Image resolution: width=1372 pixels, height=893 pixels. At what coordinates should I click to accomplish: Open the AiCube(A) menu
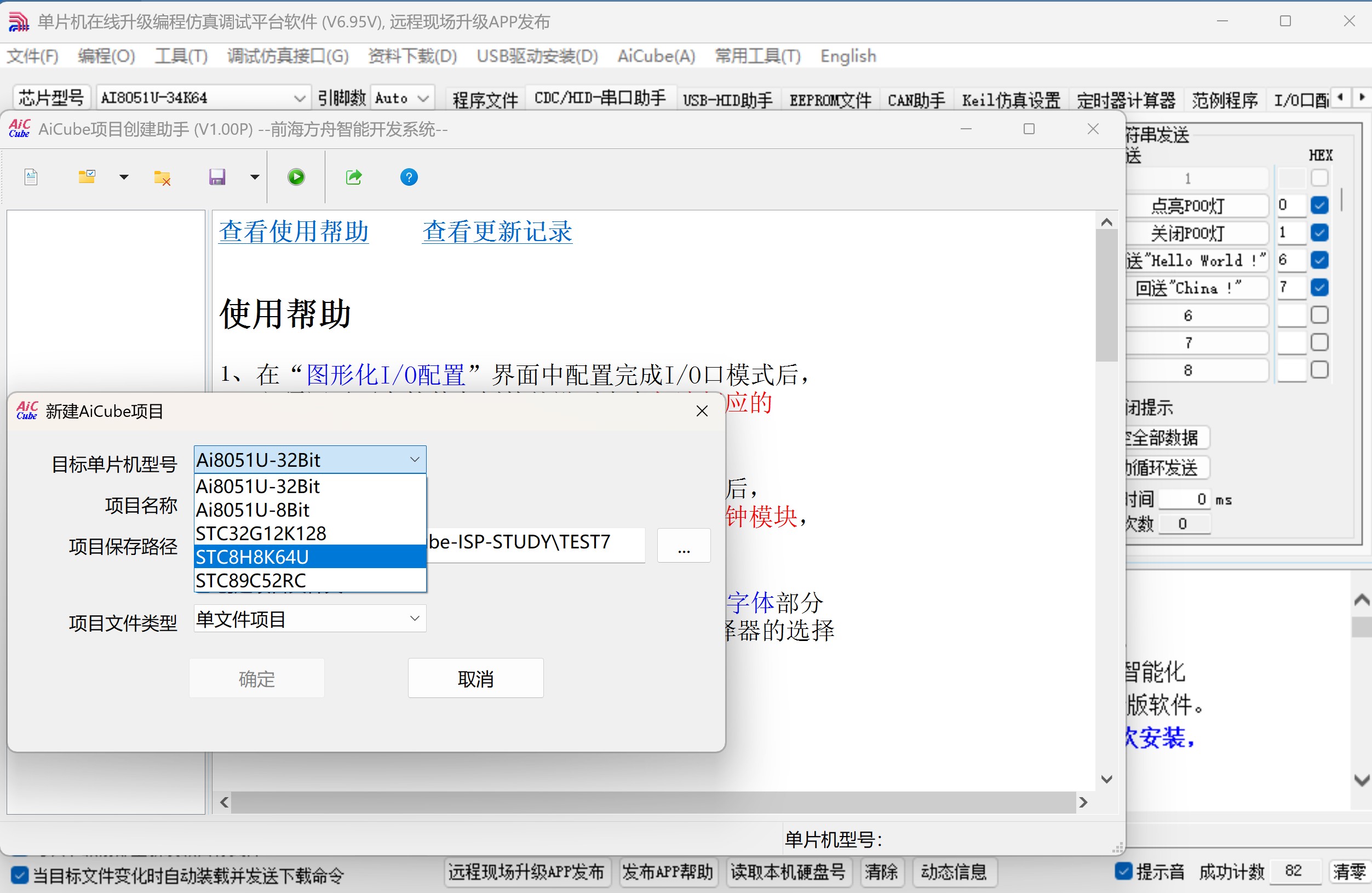pos(656,56)
